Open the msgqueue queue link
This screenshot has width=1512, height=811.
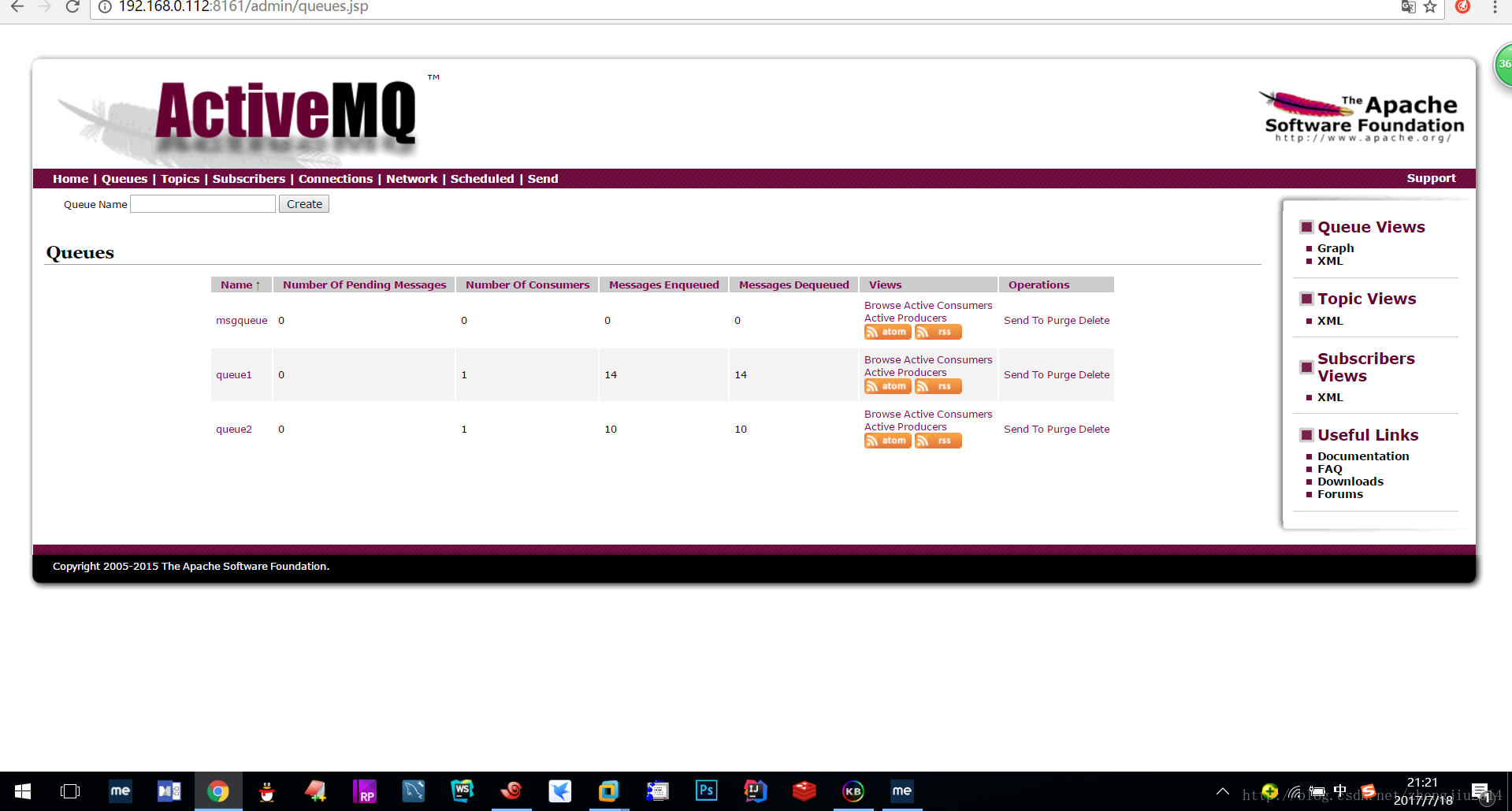tap(242, 320)
